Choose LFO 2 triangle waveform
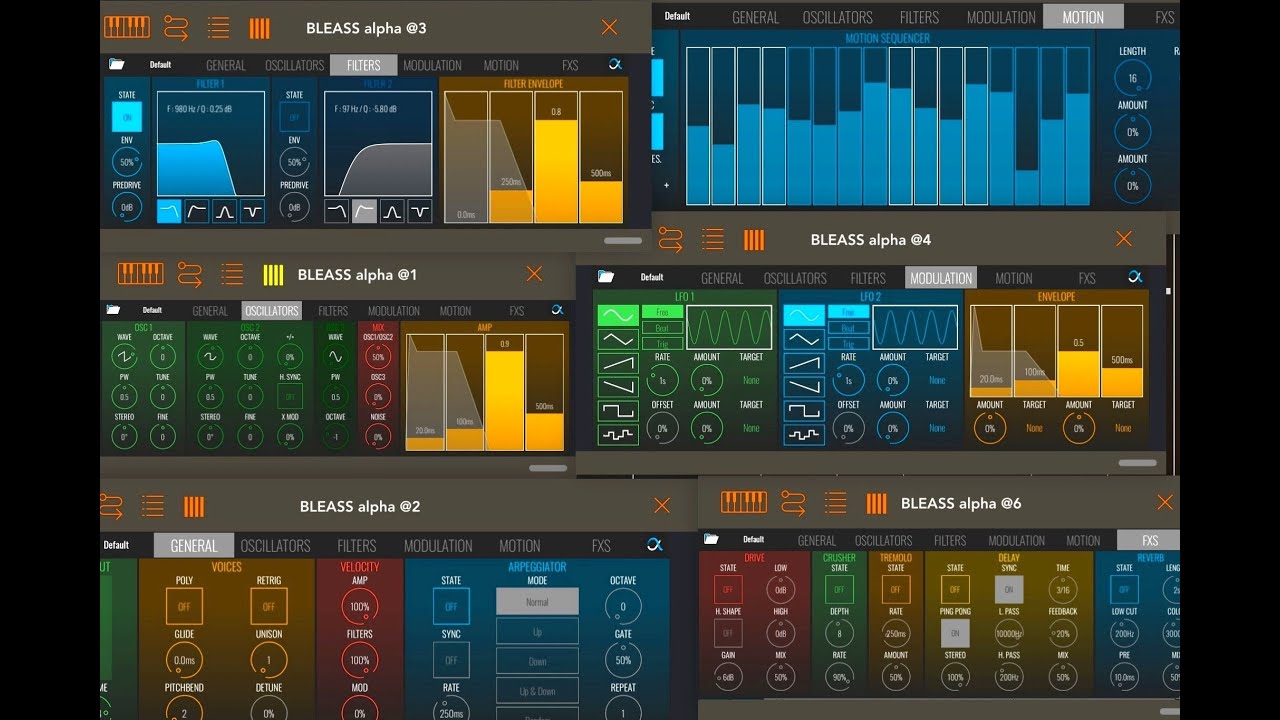 pos(804,339)
